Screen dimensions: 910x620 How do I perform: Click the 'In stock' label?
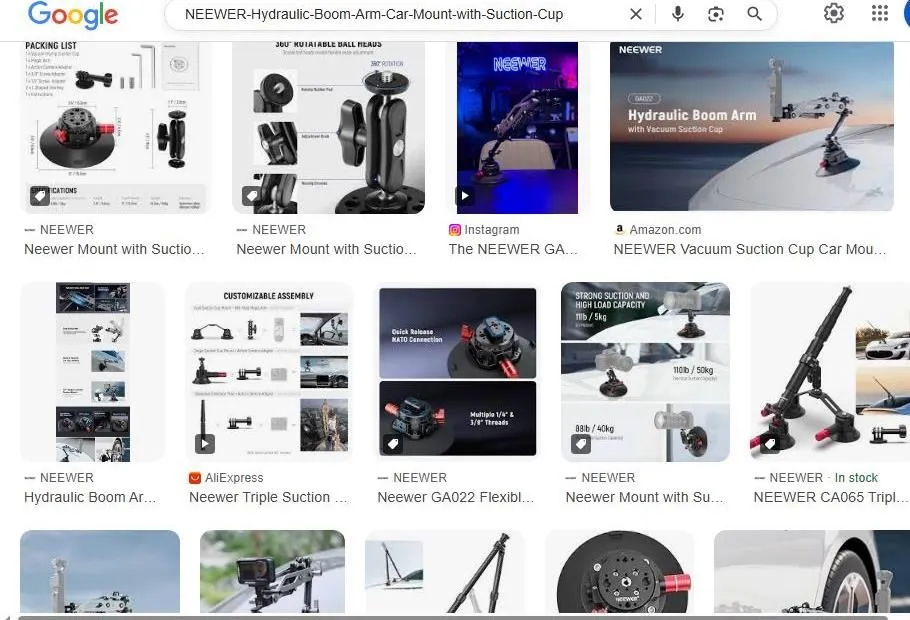point(856,478)
